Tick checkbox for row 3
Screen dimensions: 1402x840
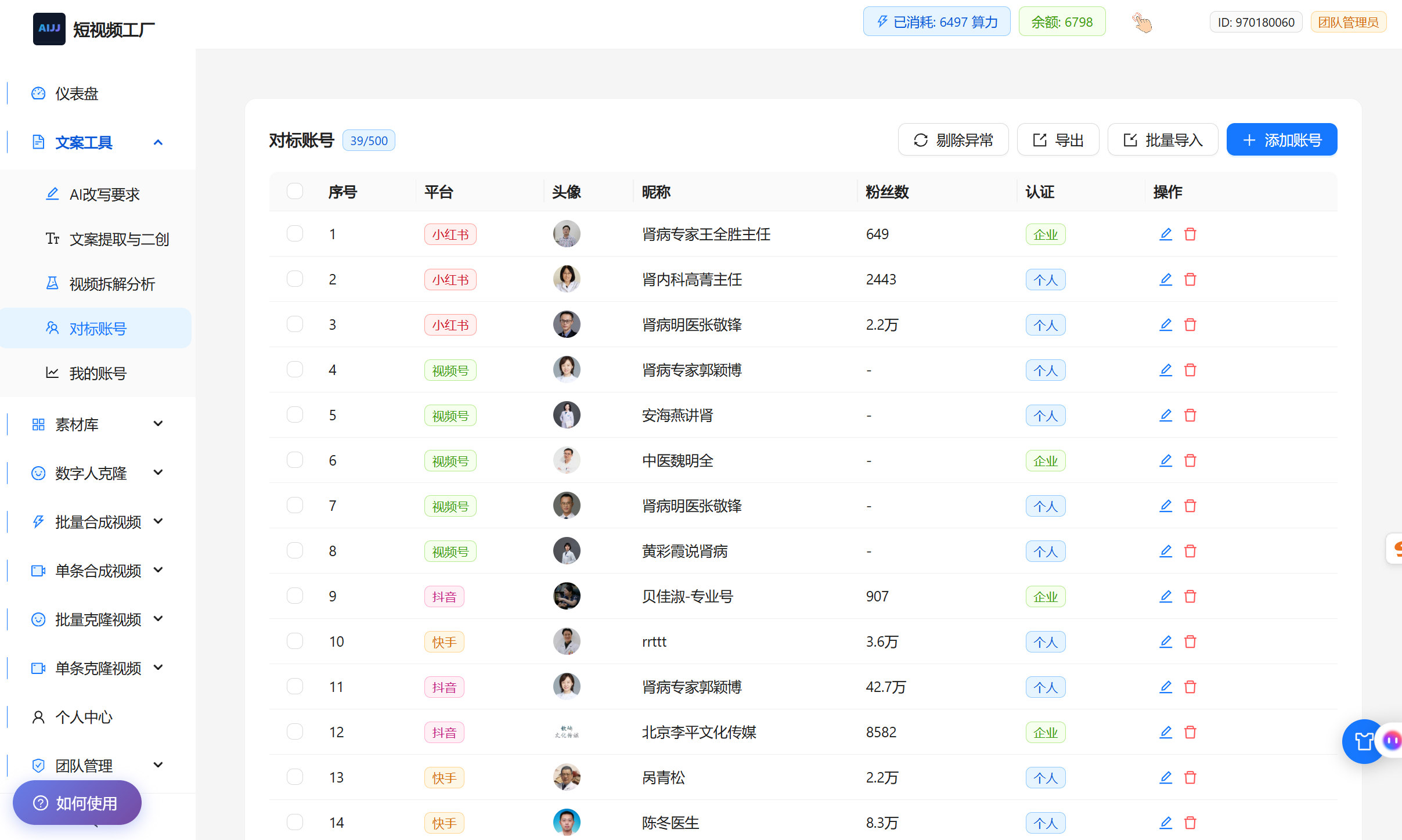click(295, 324)
